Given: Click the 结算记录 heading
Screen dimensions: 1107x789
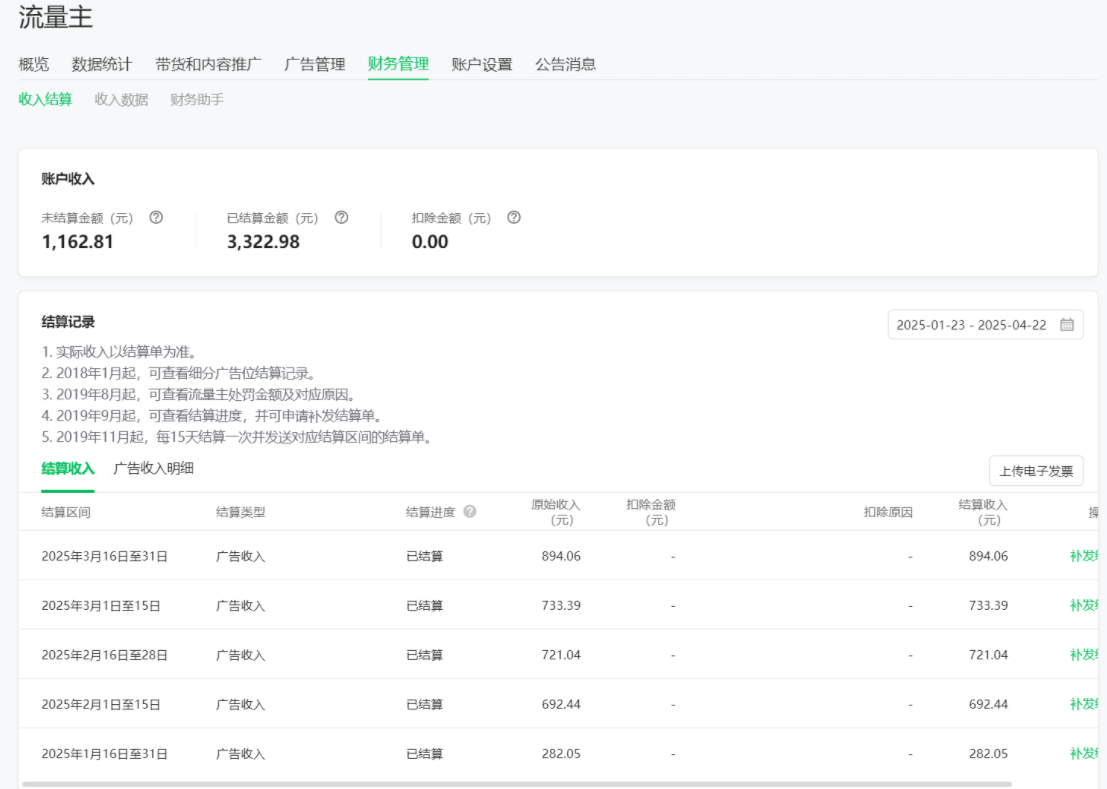Looking at the screenshot, I should point(68,322).
